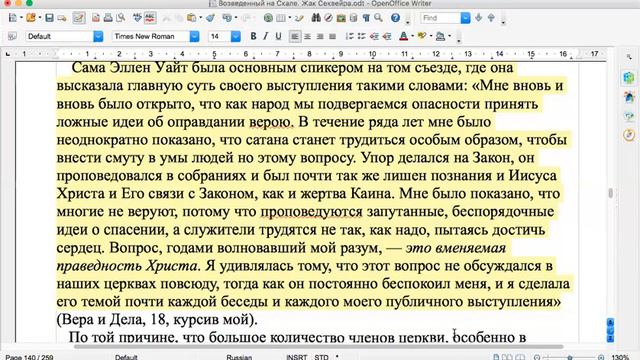Screen dimensions: 640x360
Task: Expand Undo history dropdown arrow
Action: pyautogui.click(x=236, y=18)
